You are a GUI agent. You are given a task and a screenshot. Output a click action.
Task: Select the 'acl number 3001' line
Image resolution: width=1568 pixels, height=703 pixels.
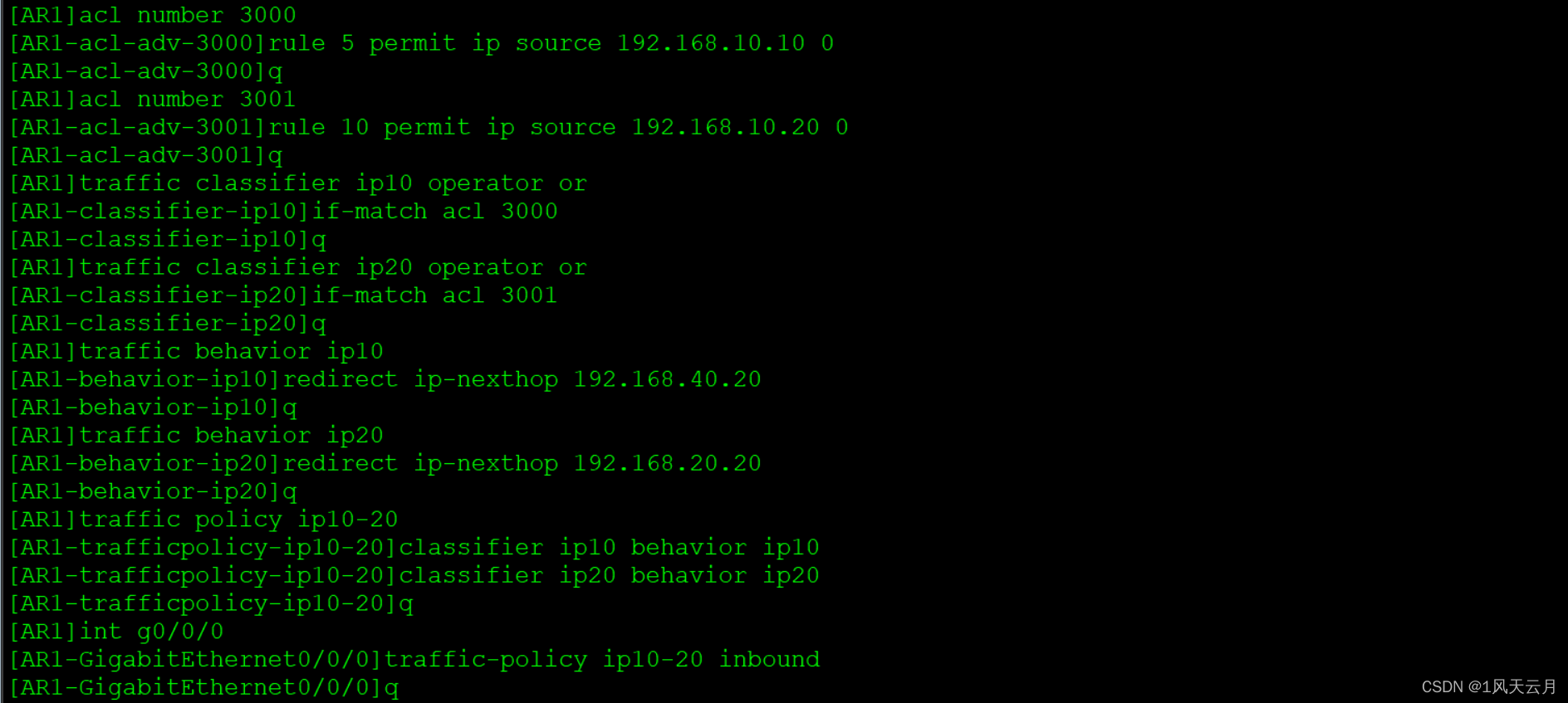coord(153,99)
